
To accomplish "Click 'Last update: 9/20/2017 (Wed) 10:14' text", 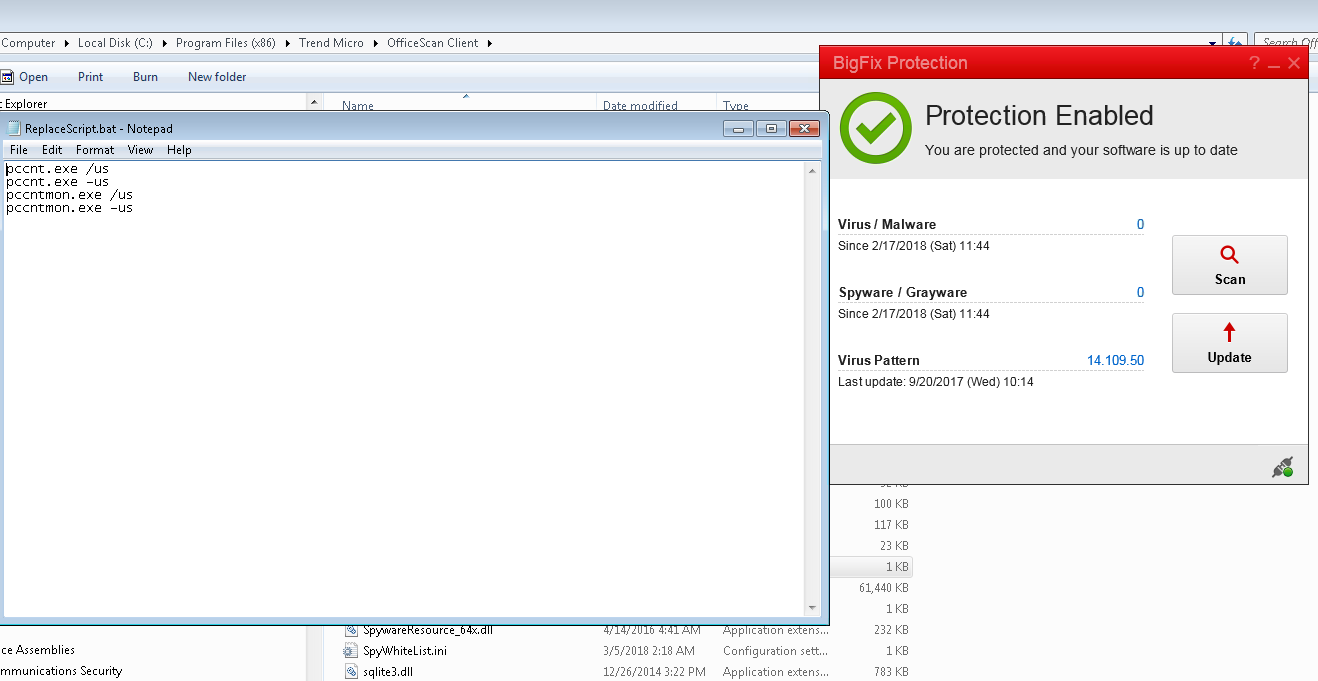I will pyautogui.click(x=936, y=382).
